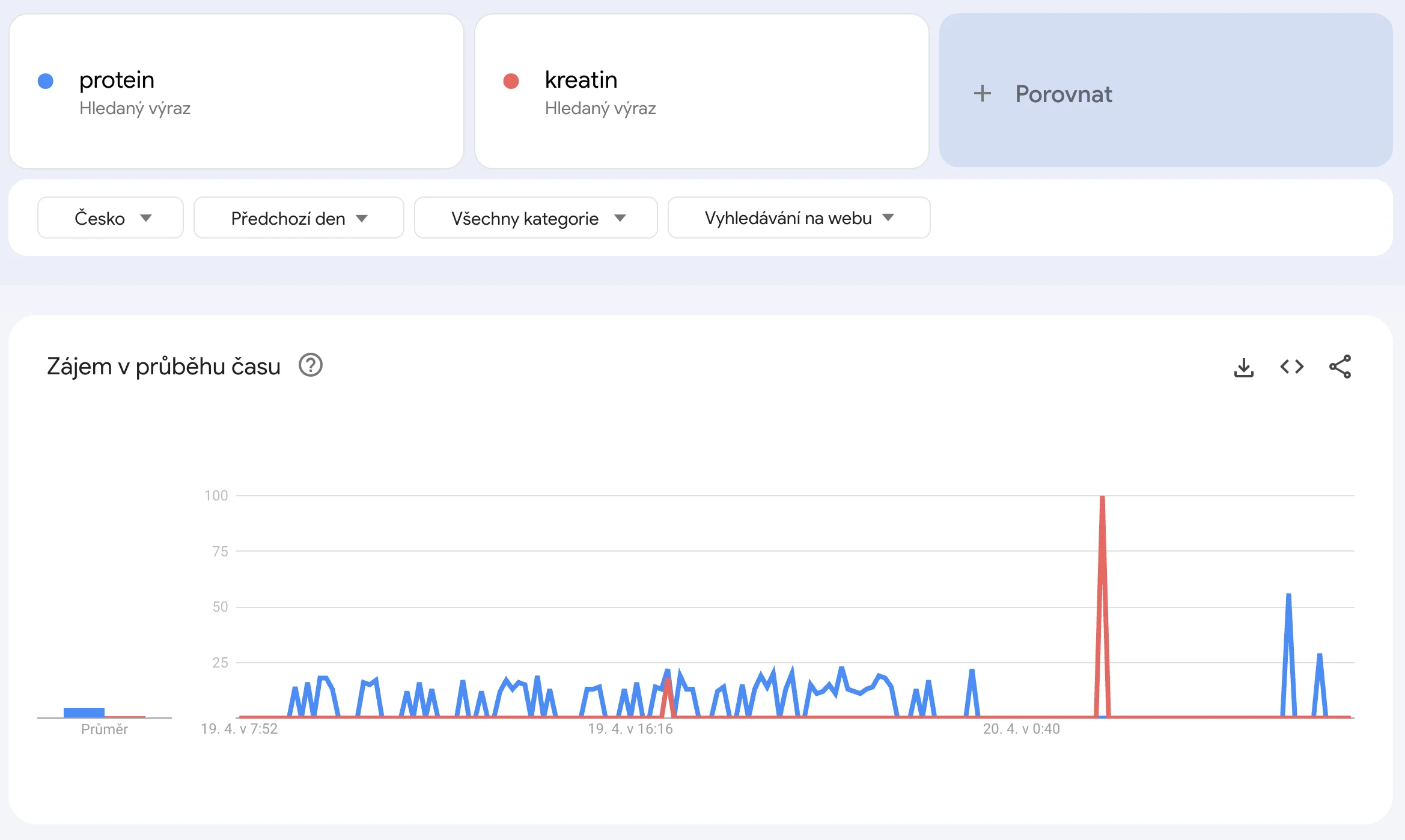Click the plus icon to add a term
1405x840 pixels.
point(983,94)
